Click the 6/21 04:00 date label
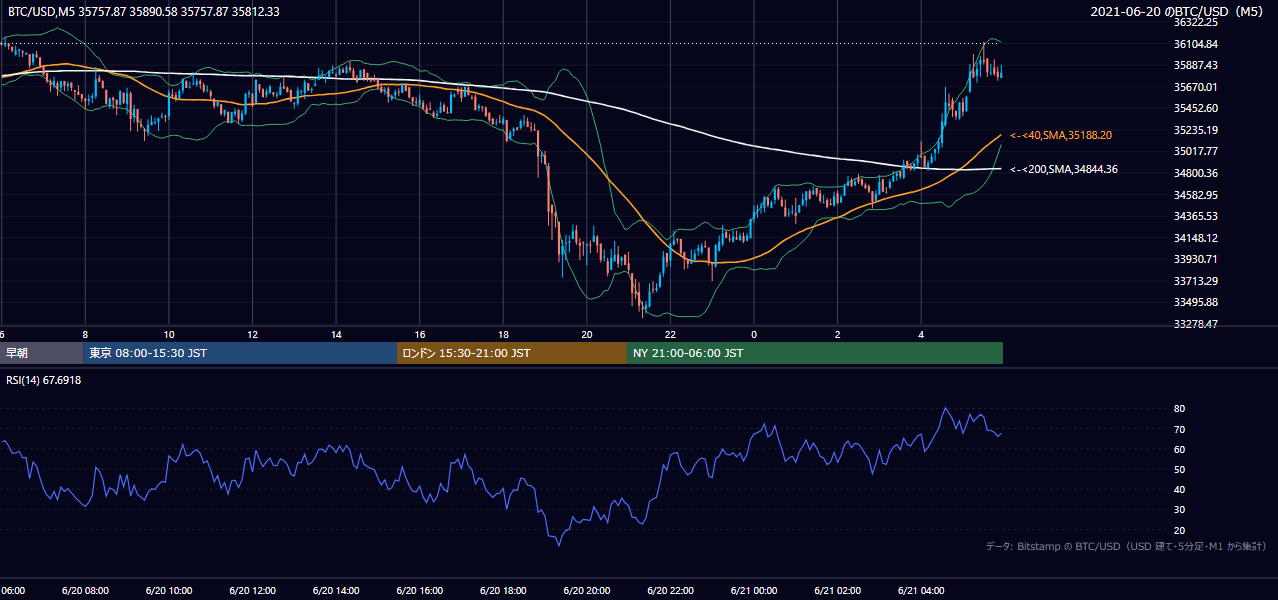Screen dimensions: 1278x600 (x=921, y=590)
